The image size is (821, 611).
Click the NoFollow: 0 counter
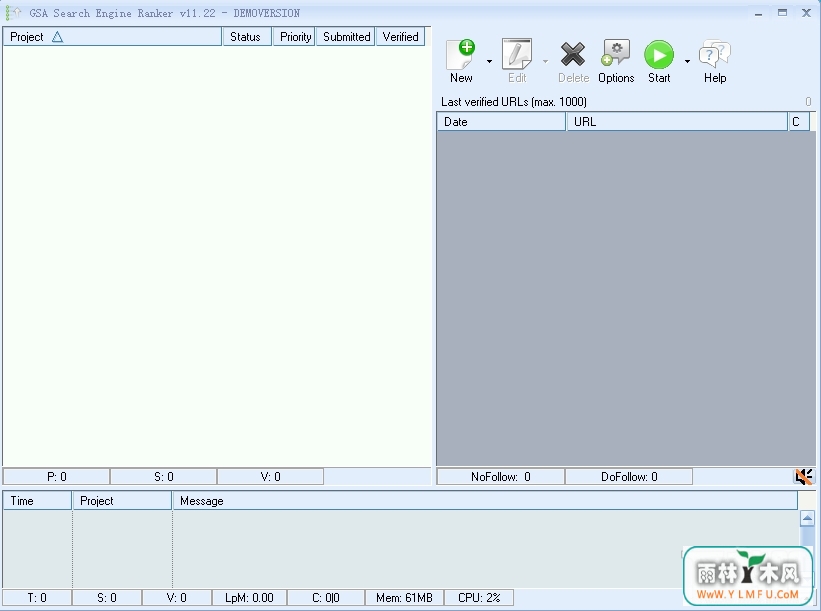[x=501, y=476]
